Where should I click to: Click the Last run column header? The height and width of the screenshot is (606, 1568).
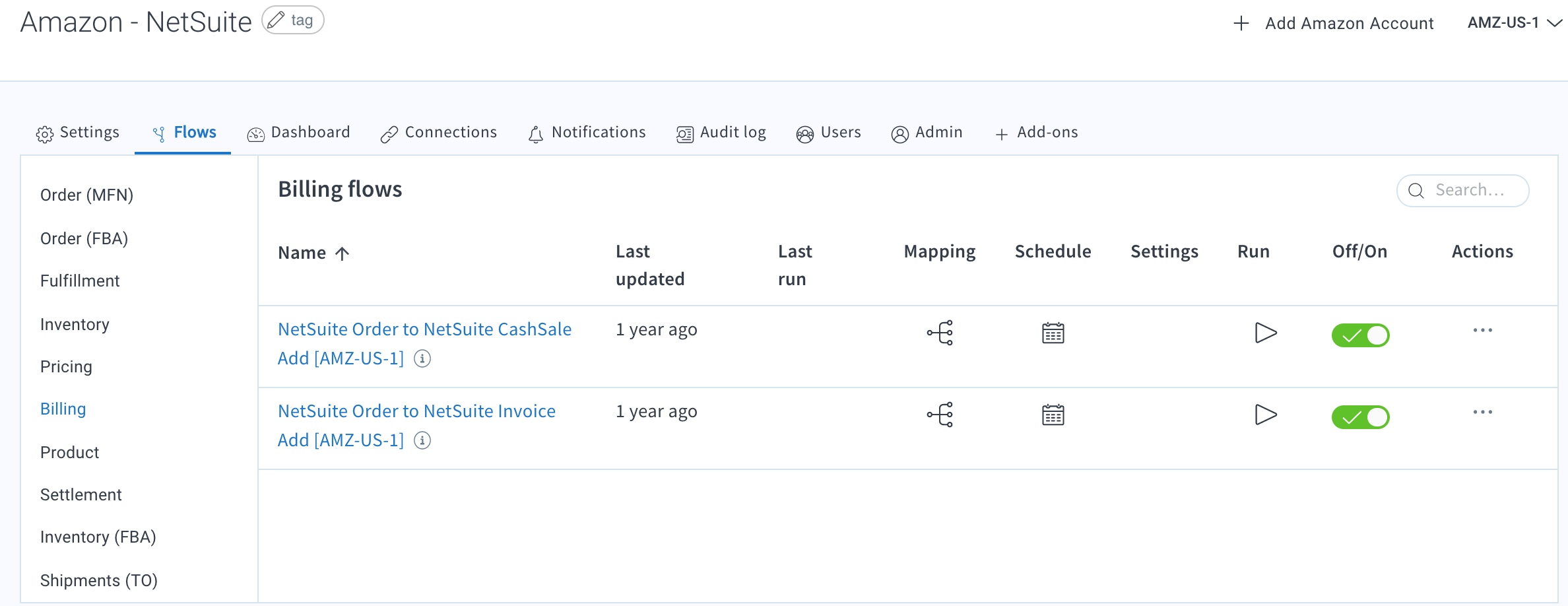795,265
